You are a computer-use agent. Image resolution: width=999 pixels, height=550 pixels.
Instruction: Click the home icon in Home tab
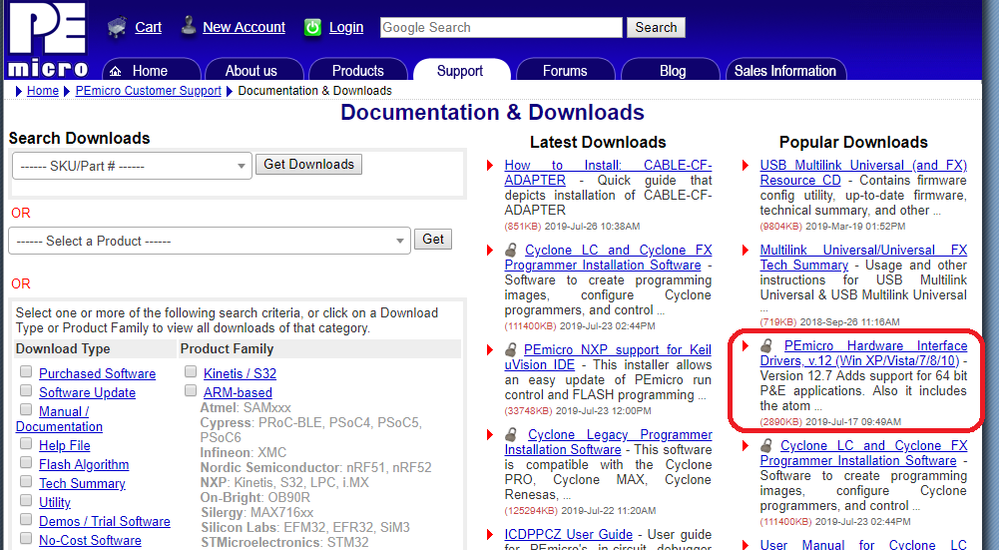pyautogui.click(x=115, y=71)
